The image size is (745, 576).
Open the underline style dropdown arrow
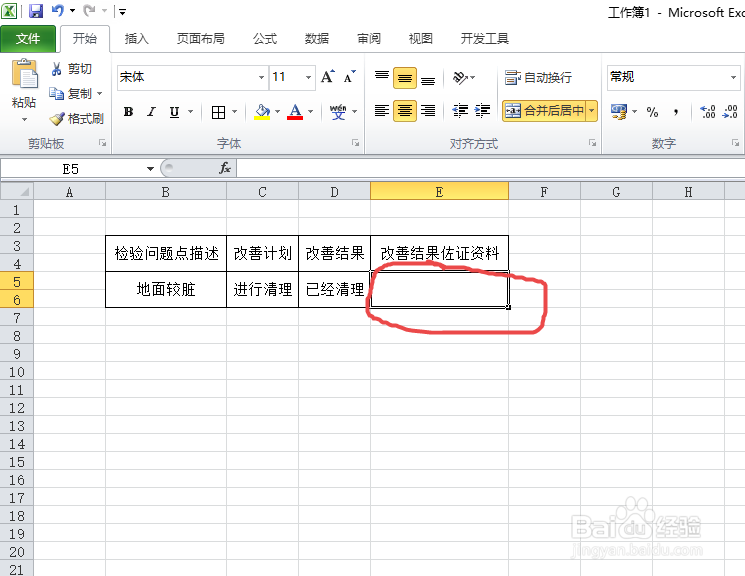tap(191, 112)
